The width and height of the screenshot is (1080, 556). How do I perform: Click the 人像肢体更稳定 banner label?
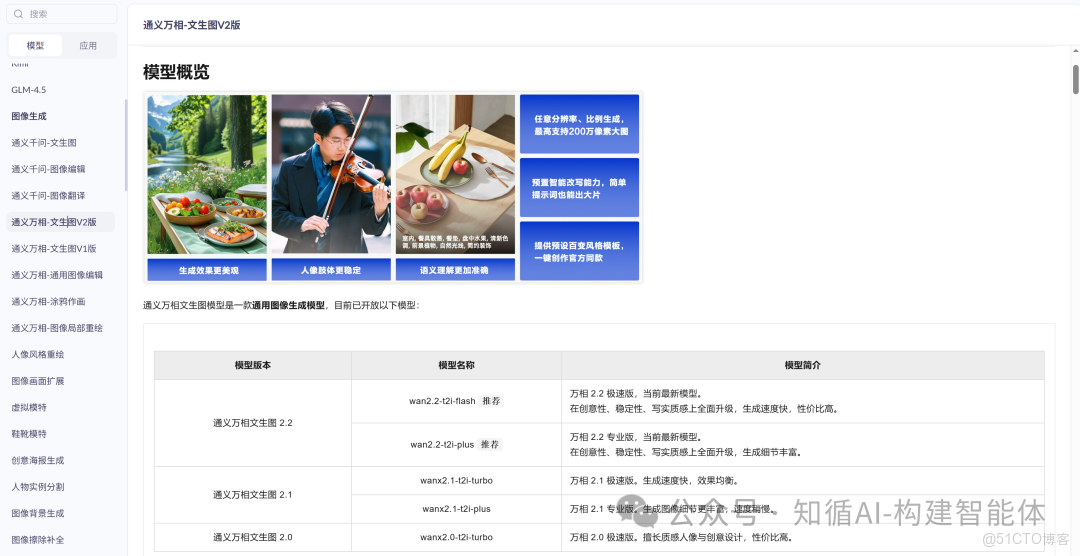(331, 270)
